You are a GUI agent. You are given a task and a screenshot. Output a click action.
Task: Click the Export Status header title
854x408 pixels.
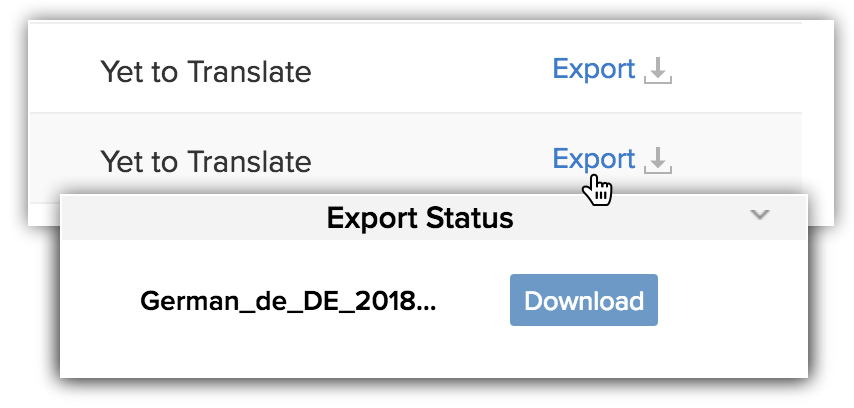(x=420, y=218)
